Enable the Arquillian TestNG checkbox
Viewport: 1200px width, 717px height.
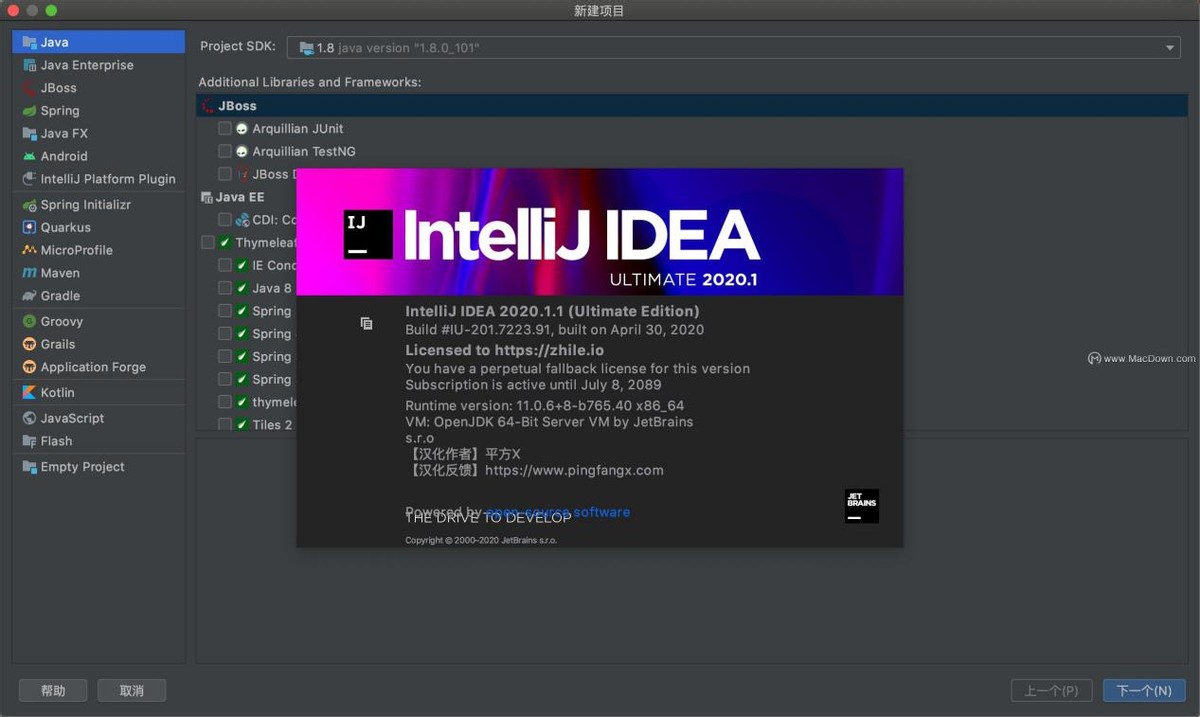click(225, 152)
